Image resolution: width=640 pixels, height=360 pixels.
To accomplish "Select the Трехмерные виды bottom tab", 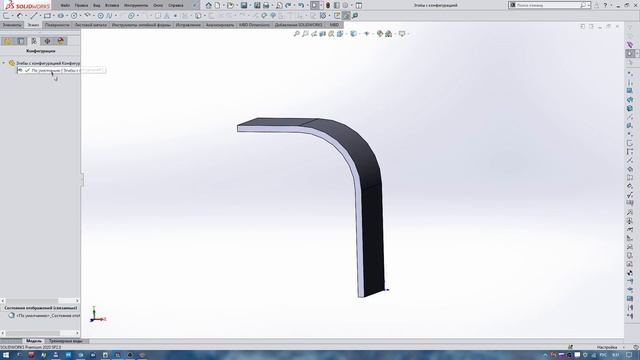I will pos(66,341).
